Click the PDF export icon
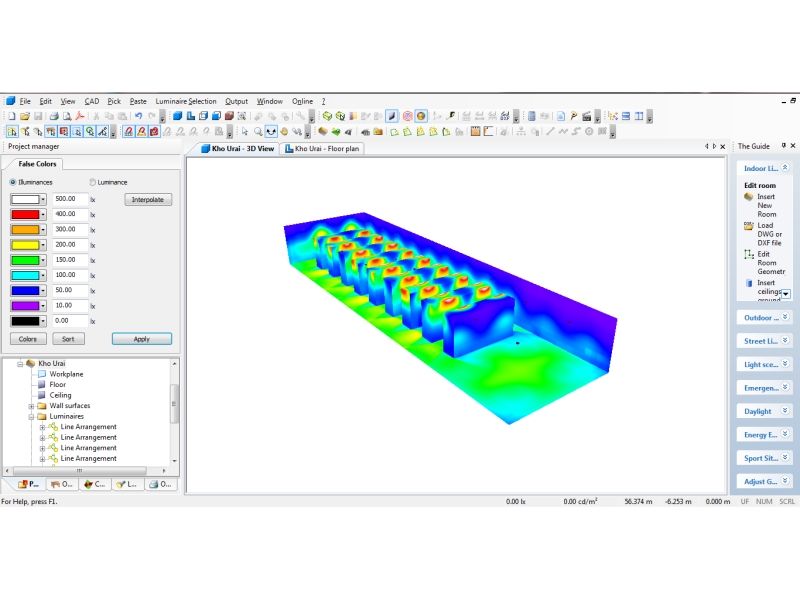Viewport: 800px width, 600px height. coord(80,116)
